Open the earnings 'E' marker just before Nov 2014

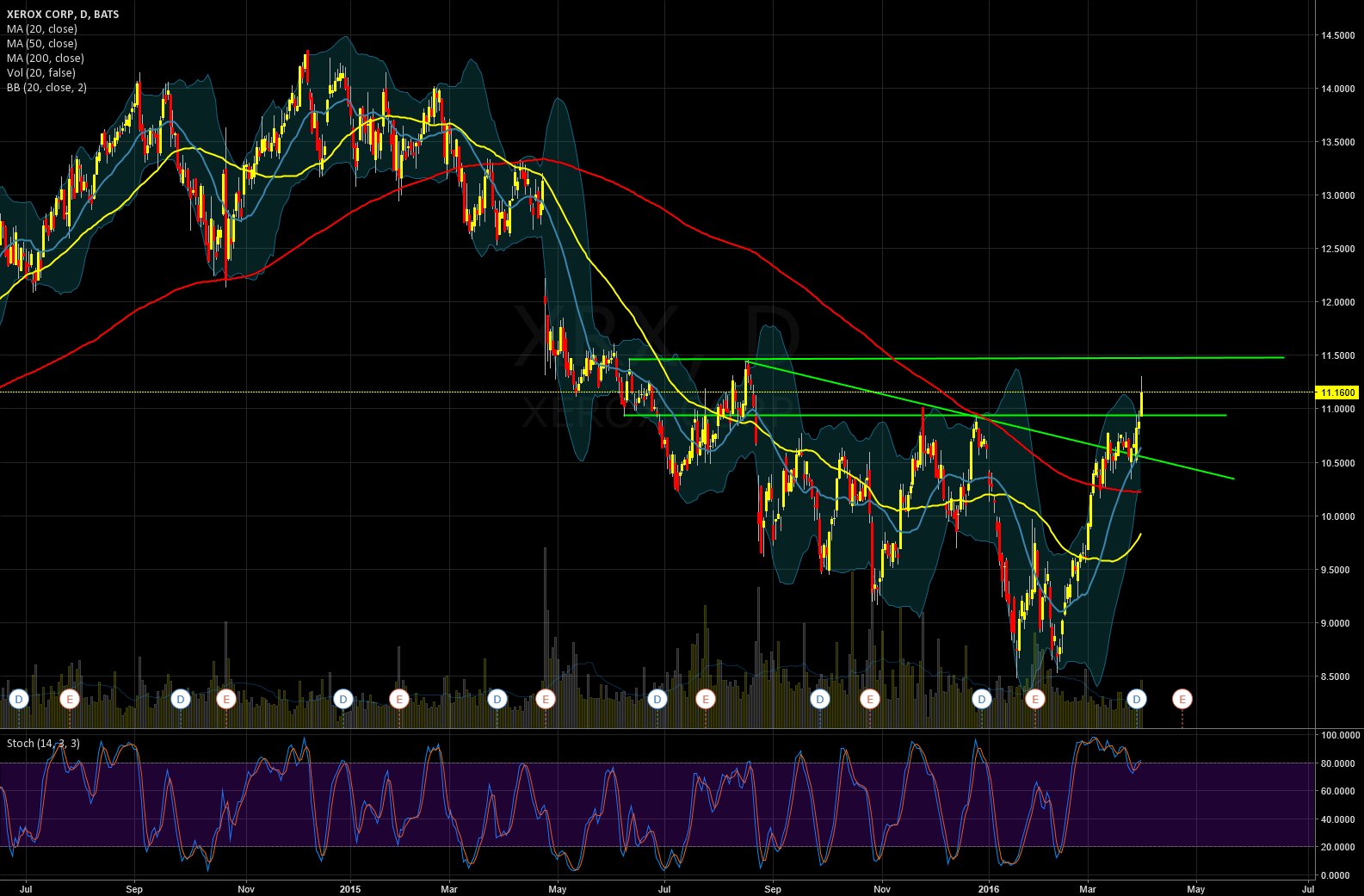point(226,699)
